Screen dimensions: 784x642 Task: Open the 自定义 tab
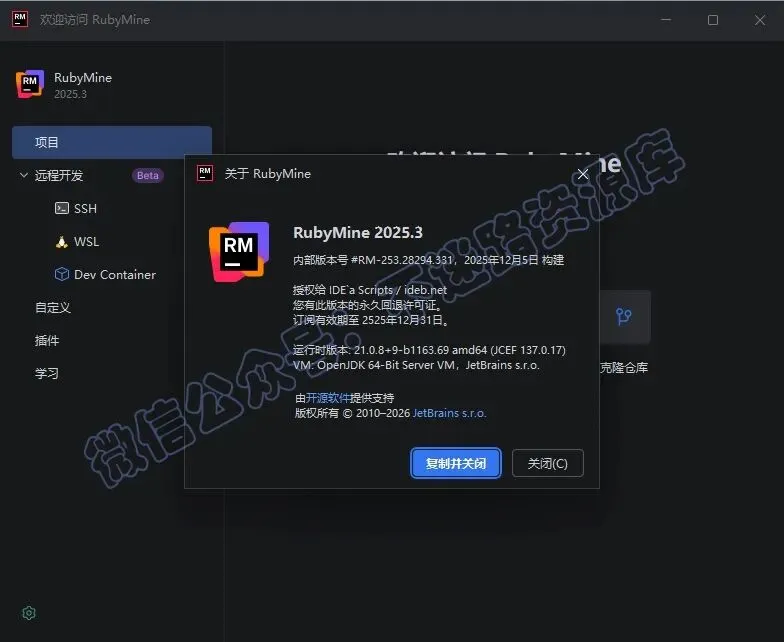[x=52, y=308]
